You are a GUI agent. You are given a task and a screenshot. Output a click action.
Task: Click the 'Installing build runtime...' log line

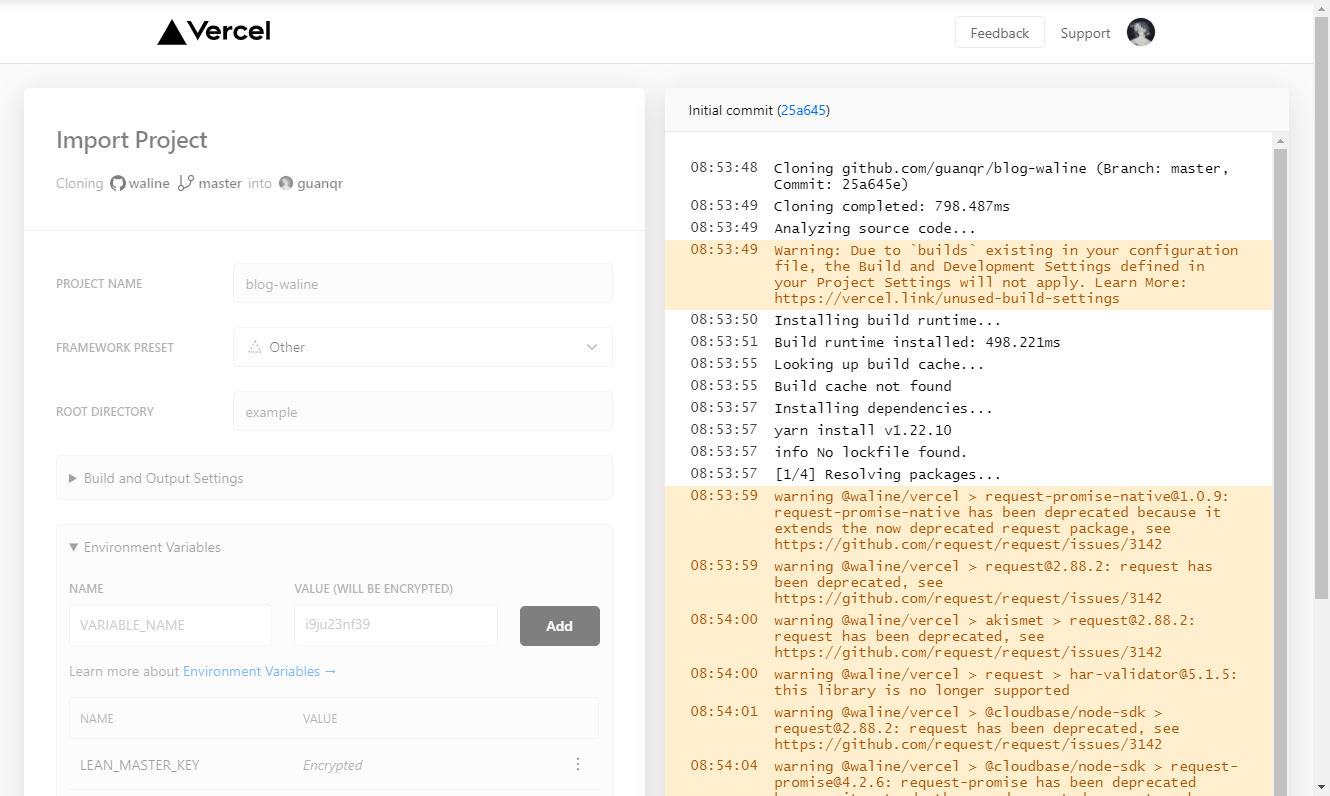click(968, 320)
